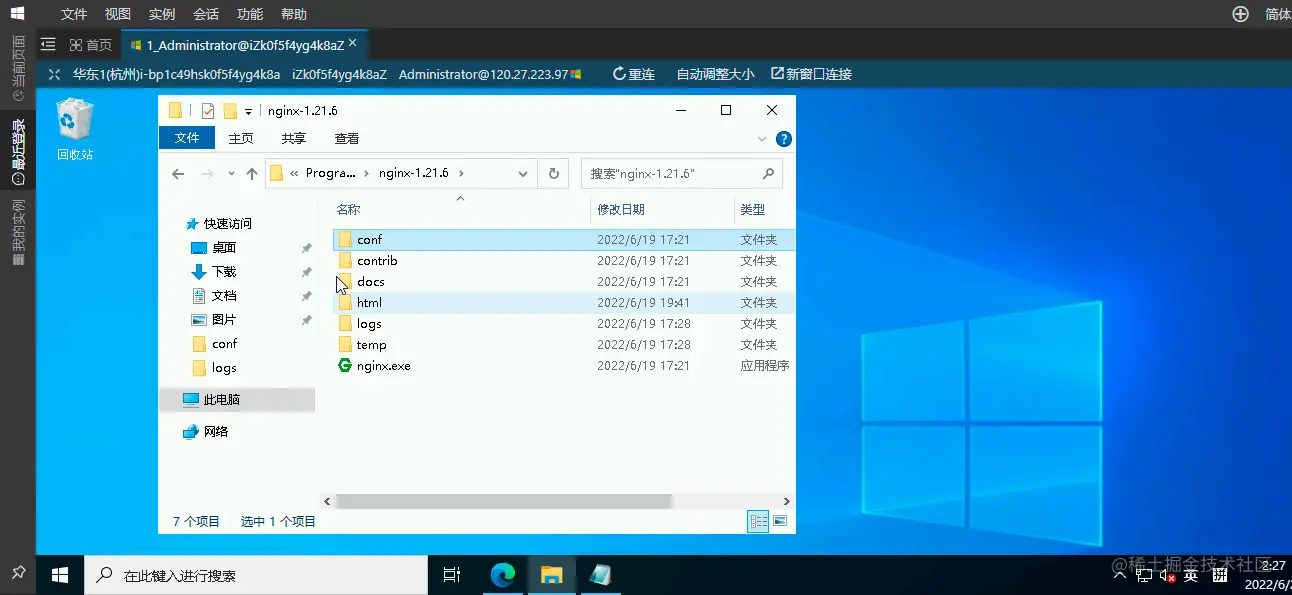Open the 我的实例 side panel

click(x=18, y=232)
